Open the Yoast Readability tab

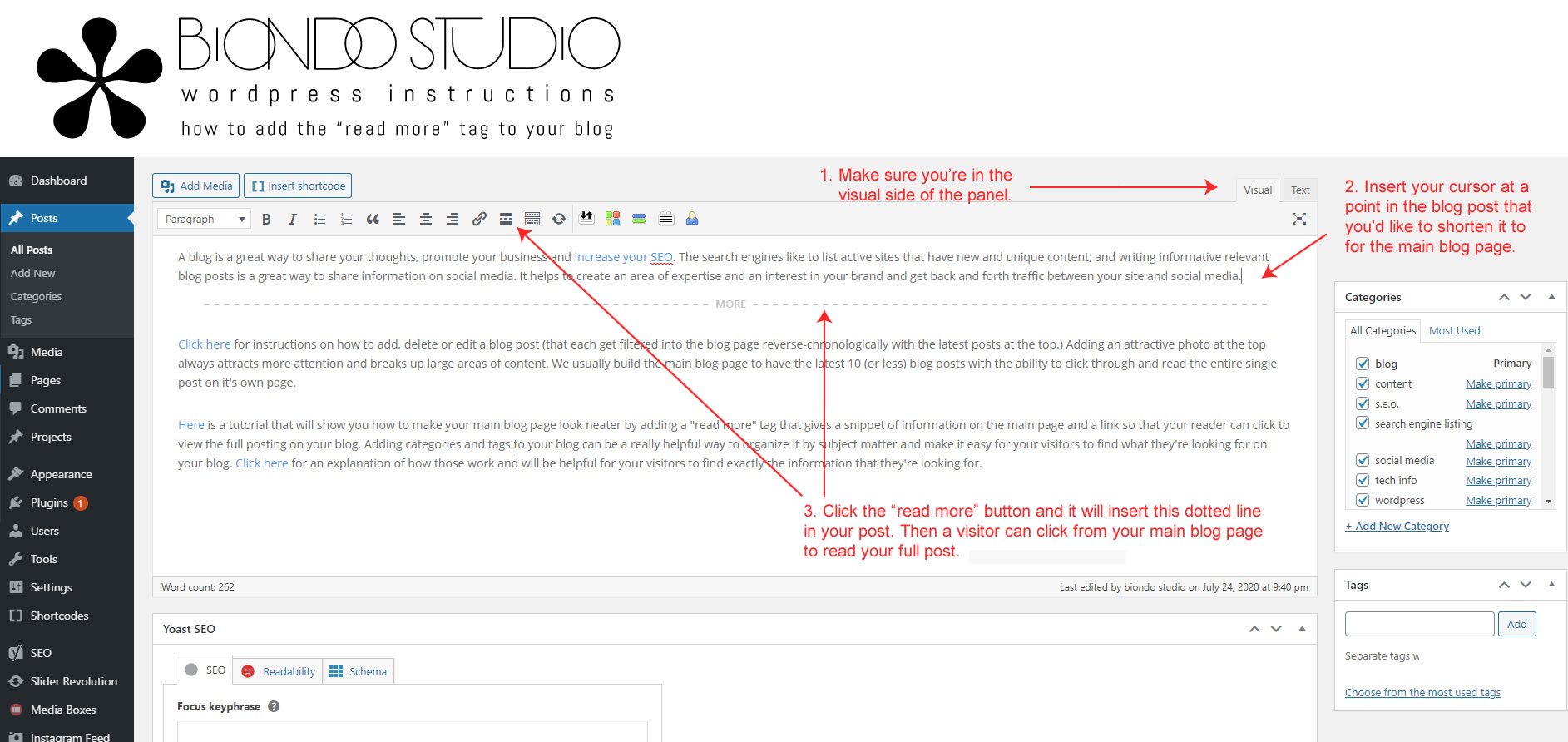click(278, 671)
